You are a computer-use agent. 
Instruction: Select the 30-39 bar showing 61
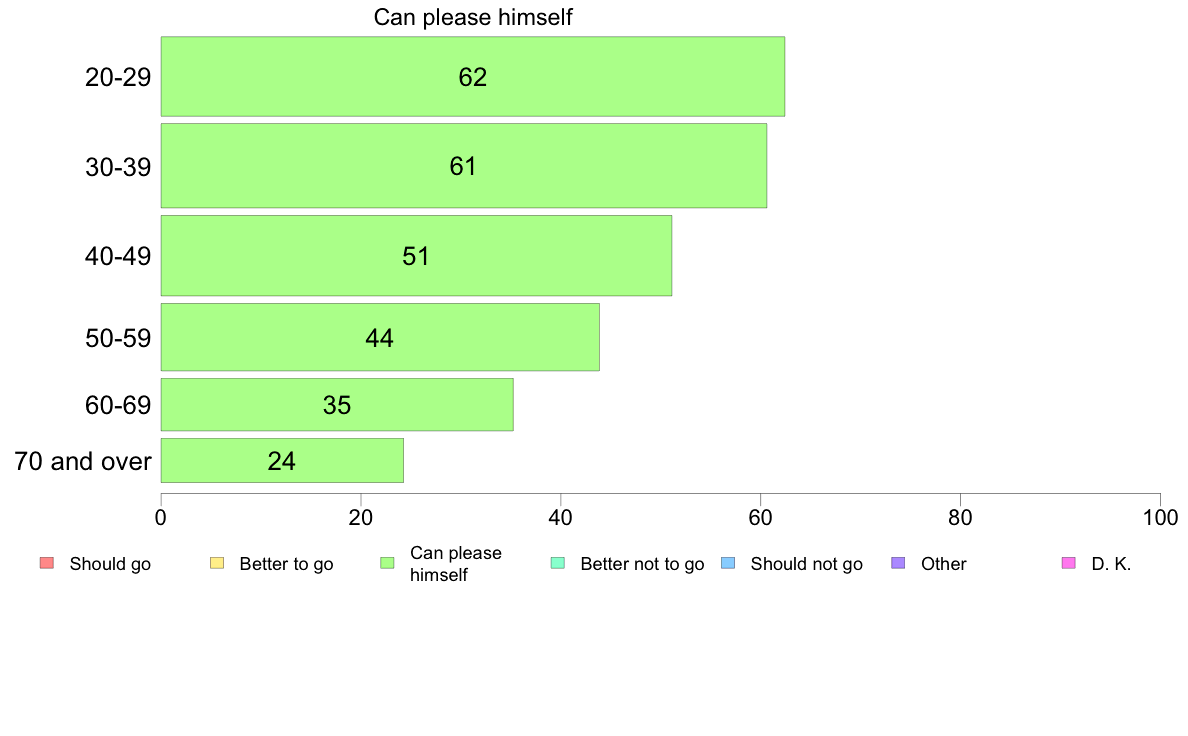tap(463, 166)
